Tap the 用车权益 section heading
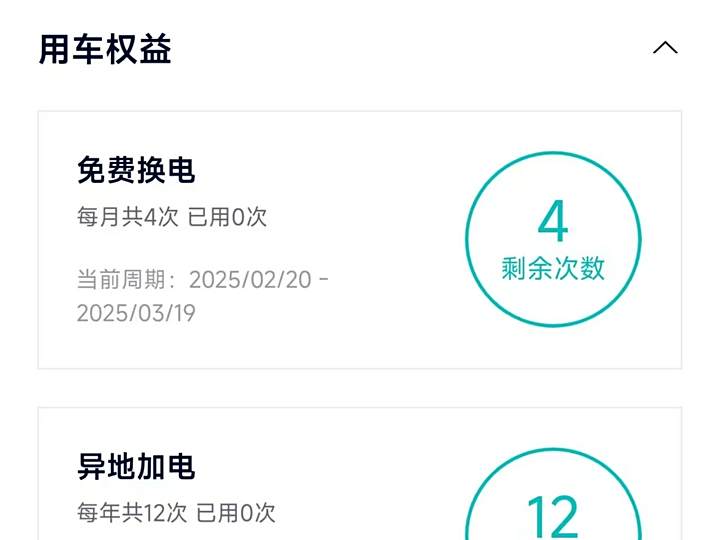Image resolution: width=720 pixels, height=540 pixels. pos(105,49)
